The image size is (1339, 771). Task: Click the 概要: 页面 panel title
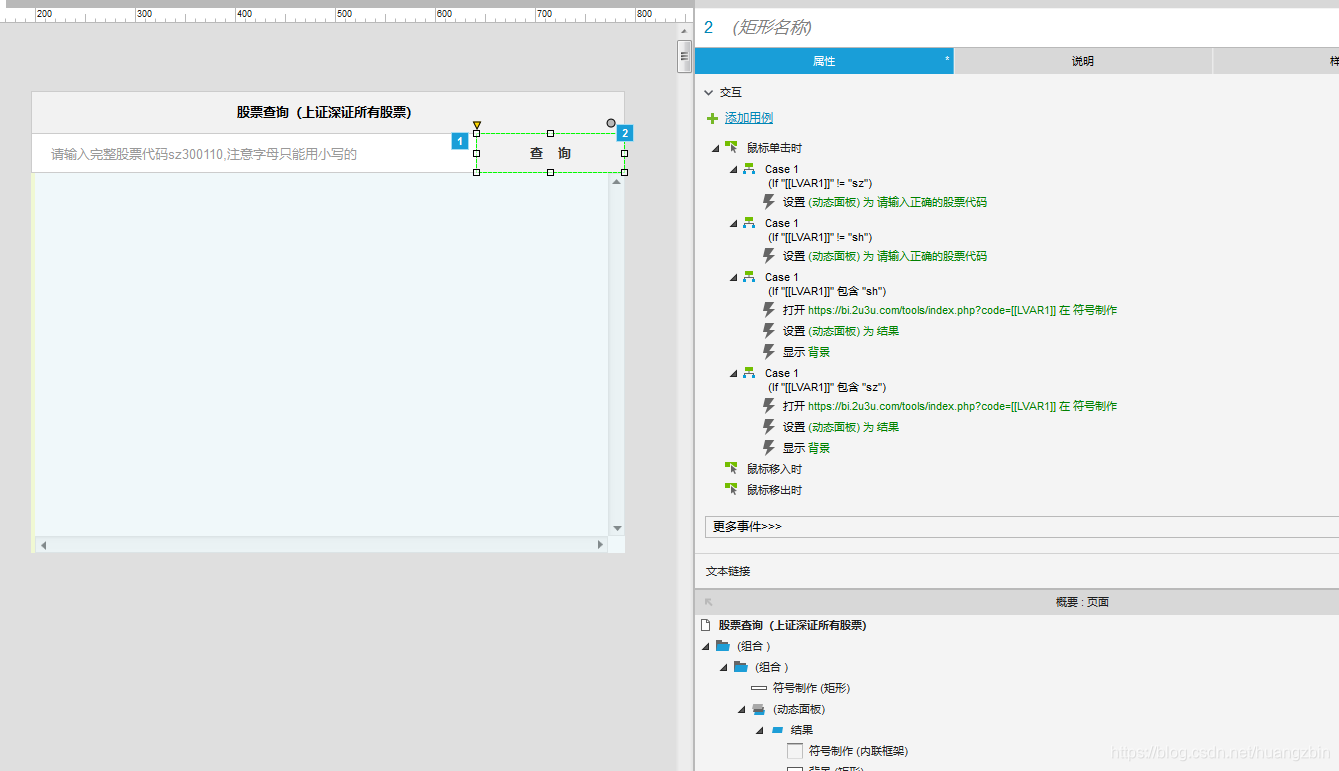pos(1082,602)
